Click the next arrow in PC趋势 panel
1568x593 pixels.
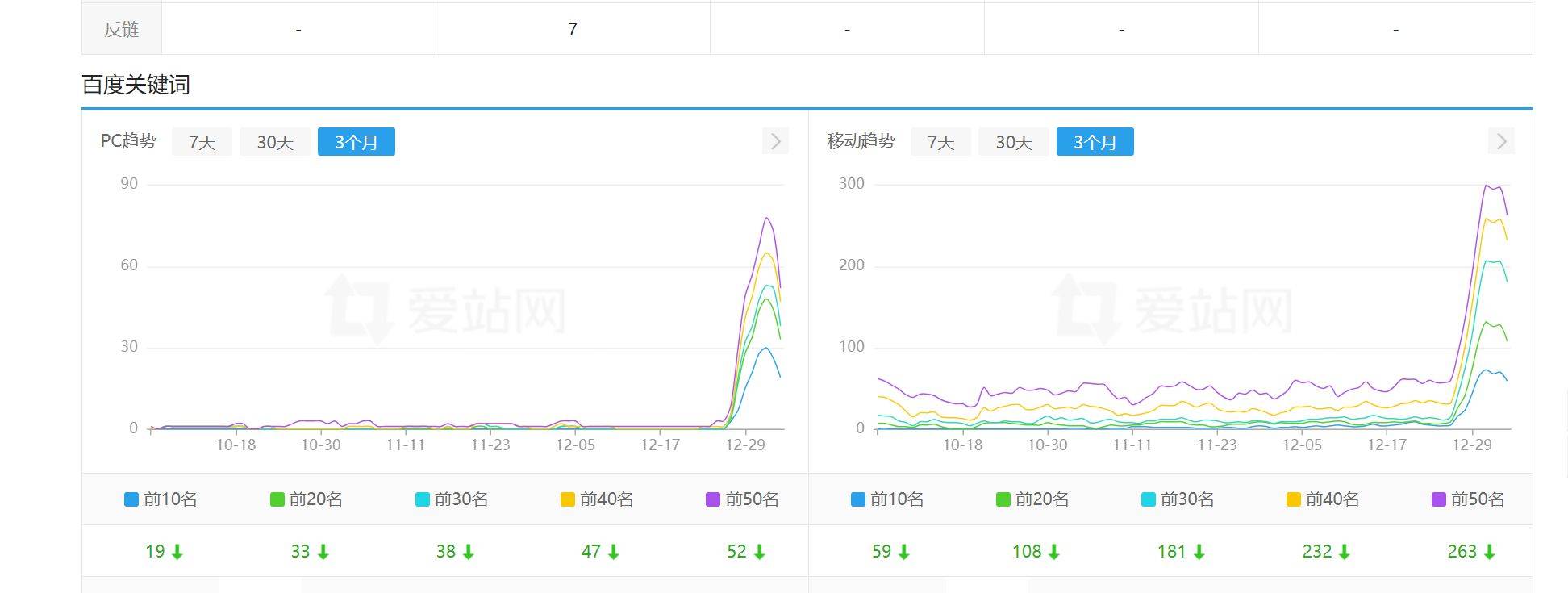[x=775, y=141]
